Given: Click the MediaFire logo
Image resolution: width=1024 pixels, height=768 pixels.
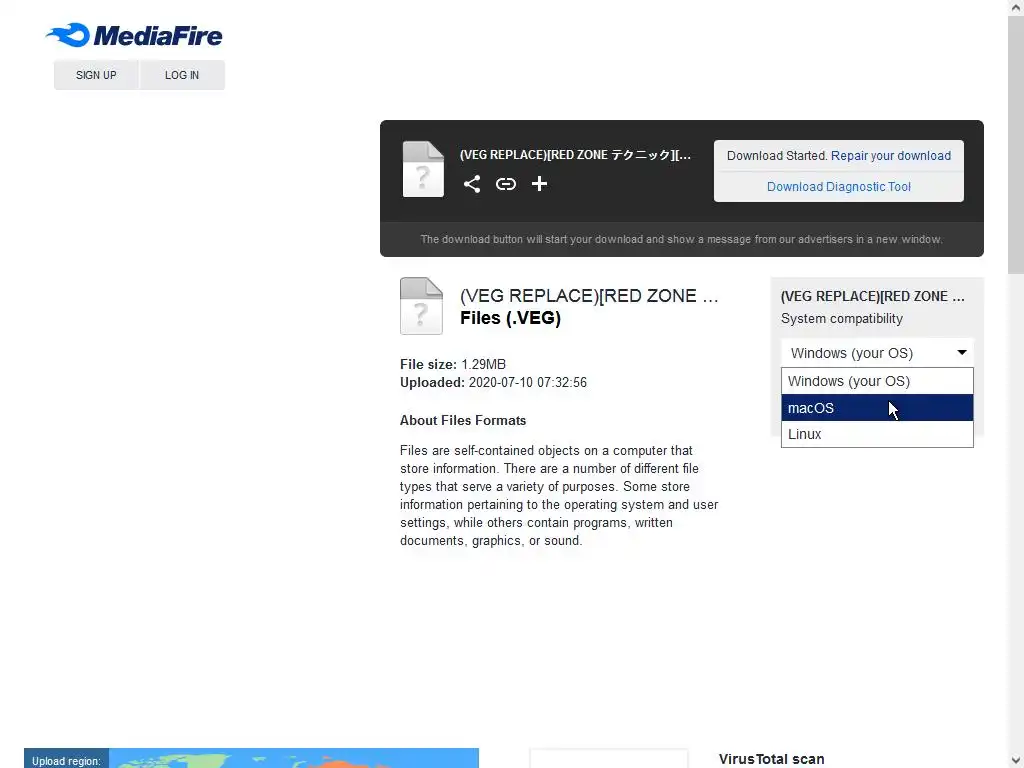Looking at the screenshot, I should [x=134, y=35].
